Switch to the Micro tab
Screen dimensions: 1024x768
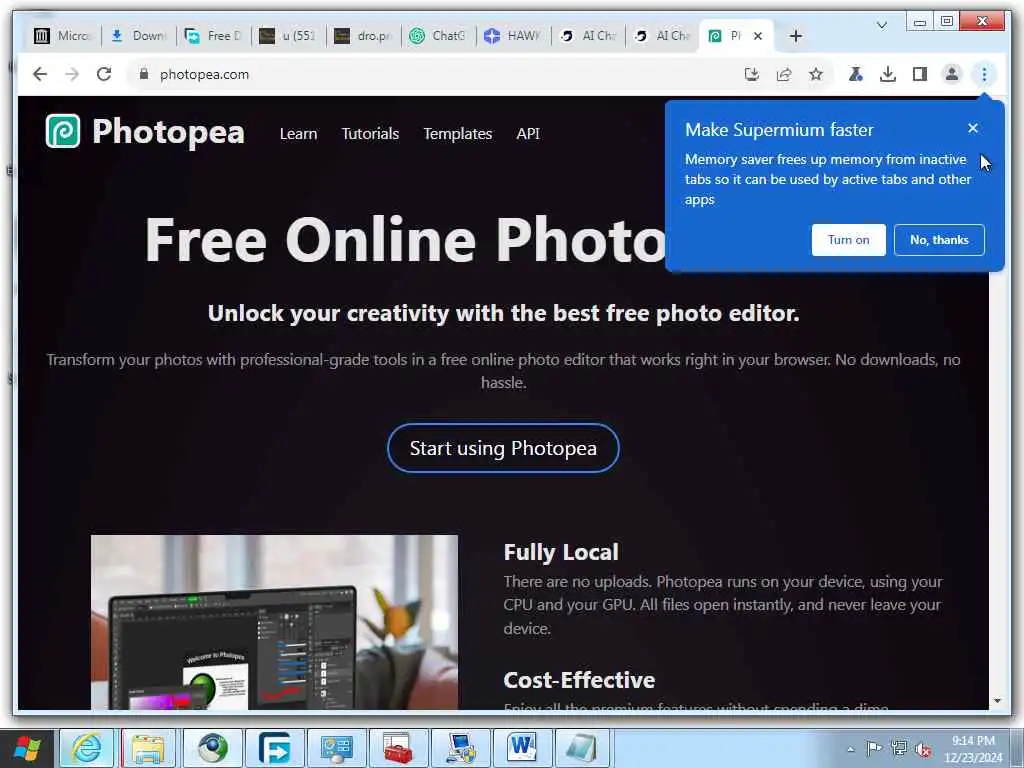63,36
